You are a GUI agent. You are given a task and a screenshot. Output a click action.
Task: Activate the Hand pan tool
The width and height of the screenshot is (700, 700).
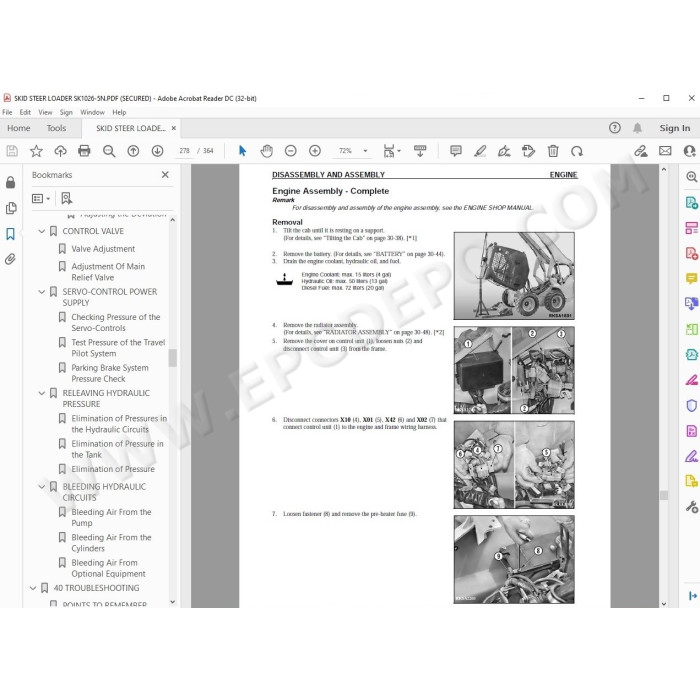pos(267,151)
